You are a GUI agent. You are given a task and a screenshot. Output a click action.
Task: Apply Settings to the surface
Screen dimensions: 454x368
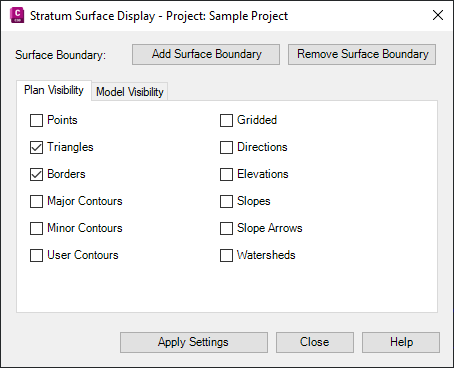[194, 342]
